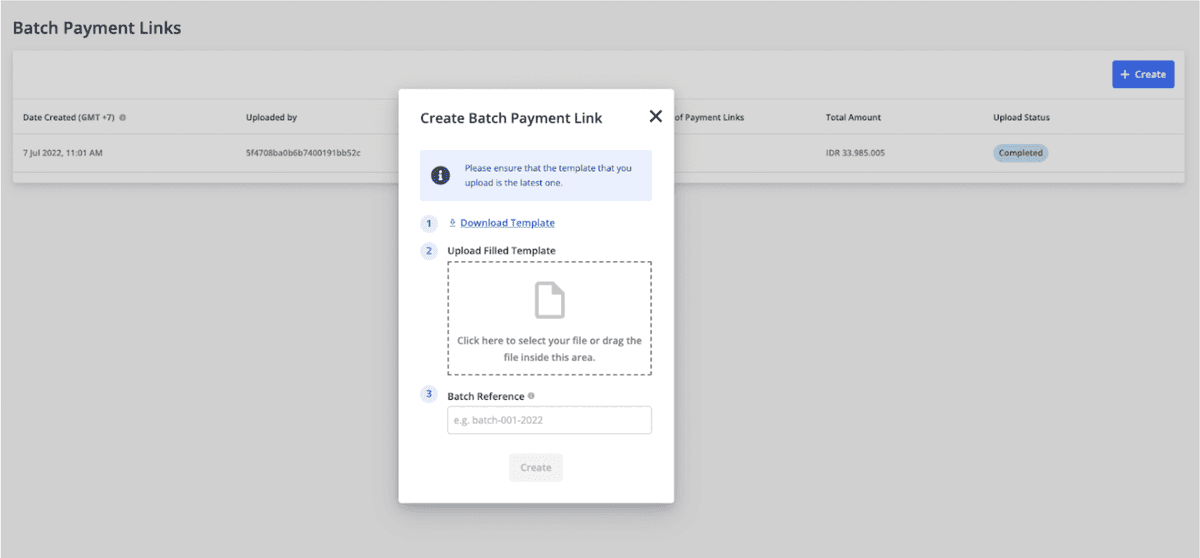The height and width of the screenshot is (558, 1200).
Task: Click the file document icon in the upload area
Action: (x=549, y=300)
